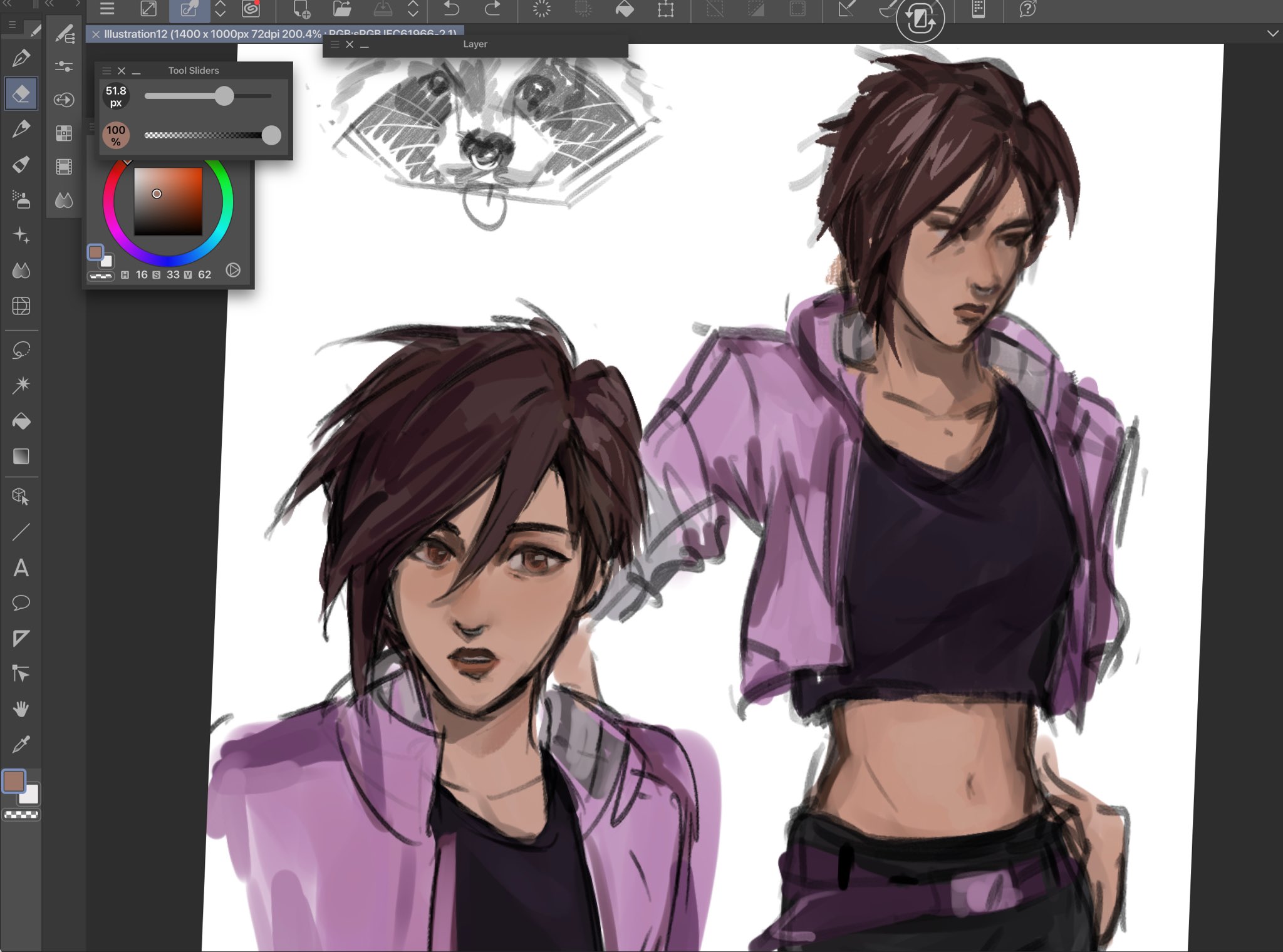Select the Balloon tool
1283x952 pixels.
pos(21,603)
